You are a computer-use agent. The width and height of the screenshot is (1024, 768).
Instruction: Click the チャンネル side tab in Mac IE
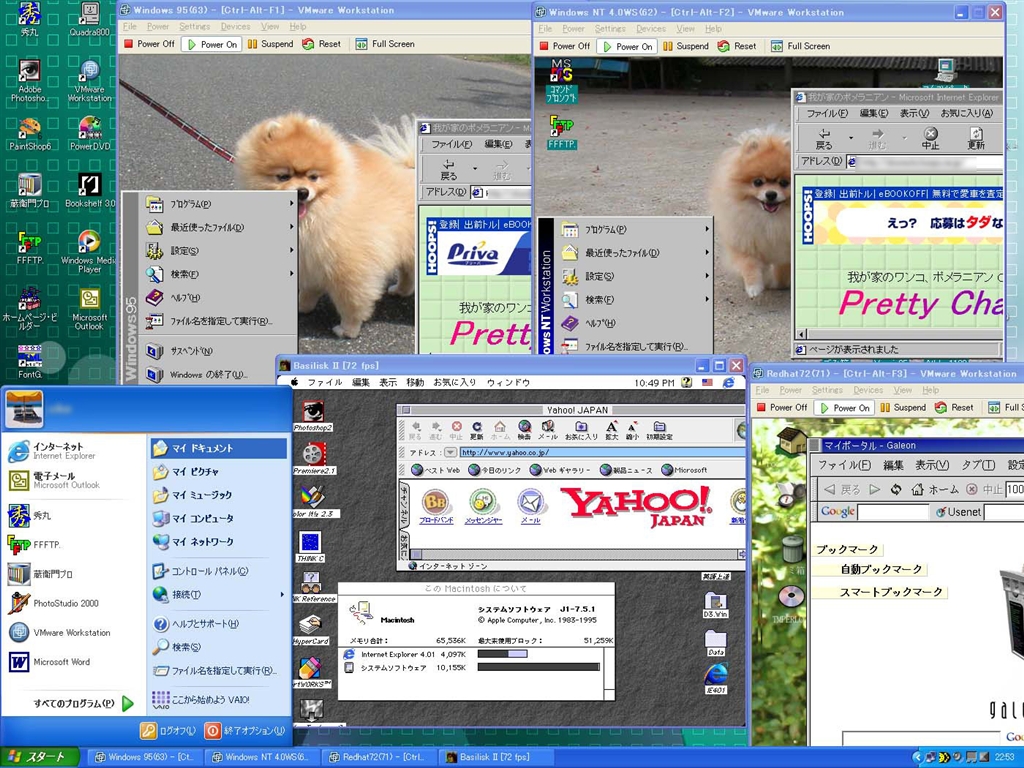403,504
